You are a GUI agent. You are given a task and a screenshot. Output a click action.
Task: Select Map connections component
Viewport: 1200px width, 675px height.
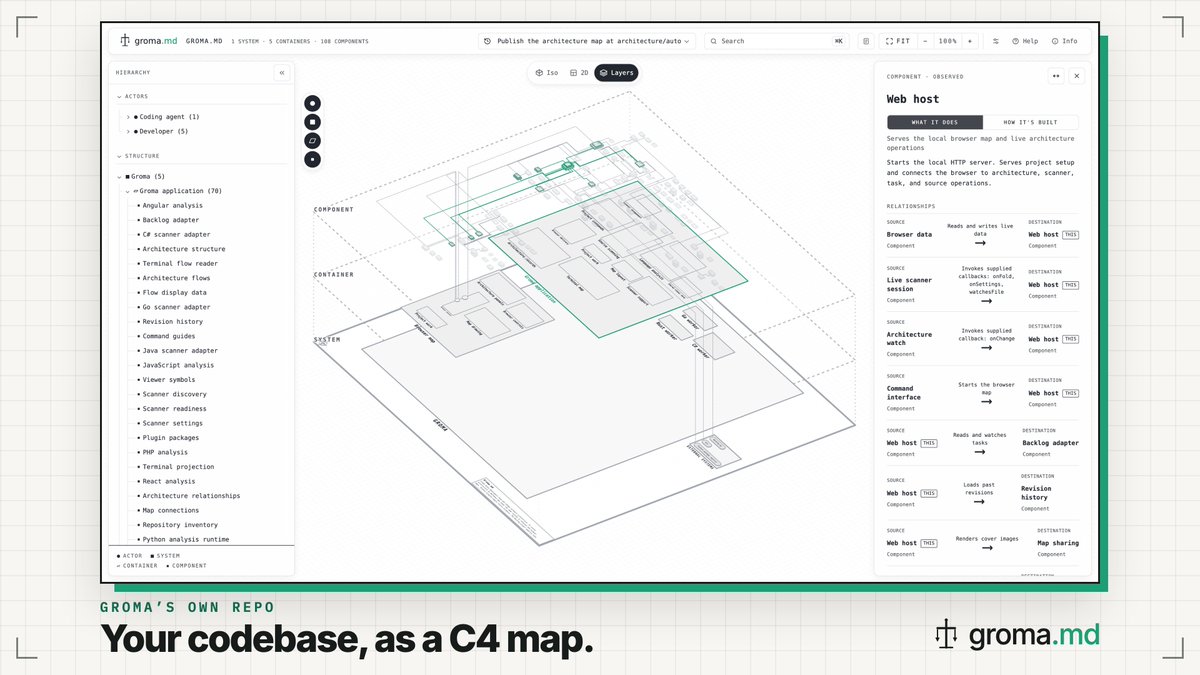tap(170, 510)
